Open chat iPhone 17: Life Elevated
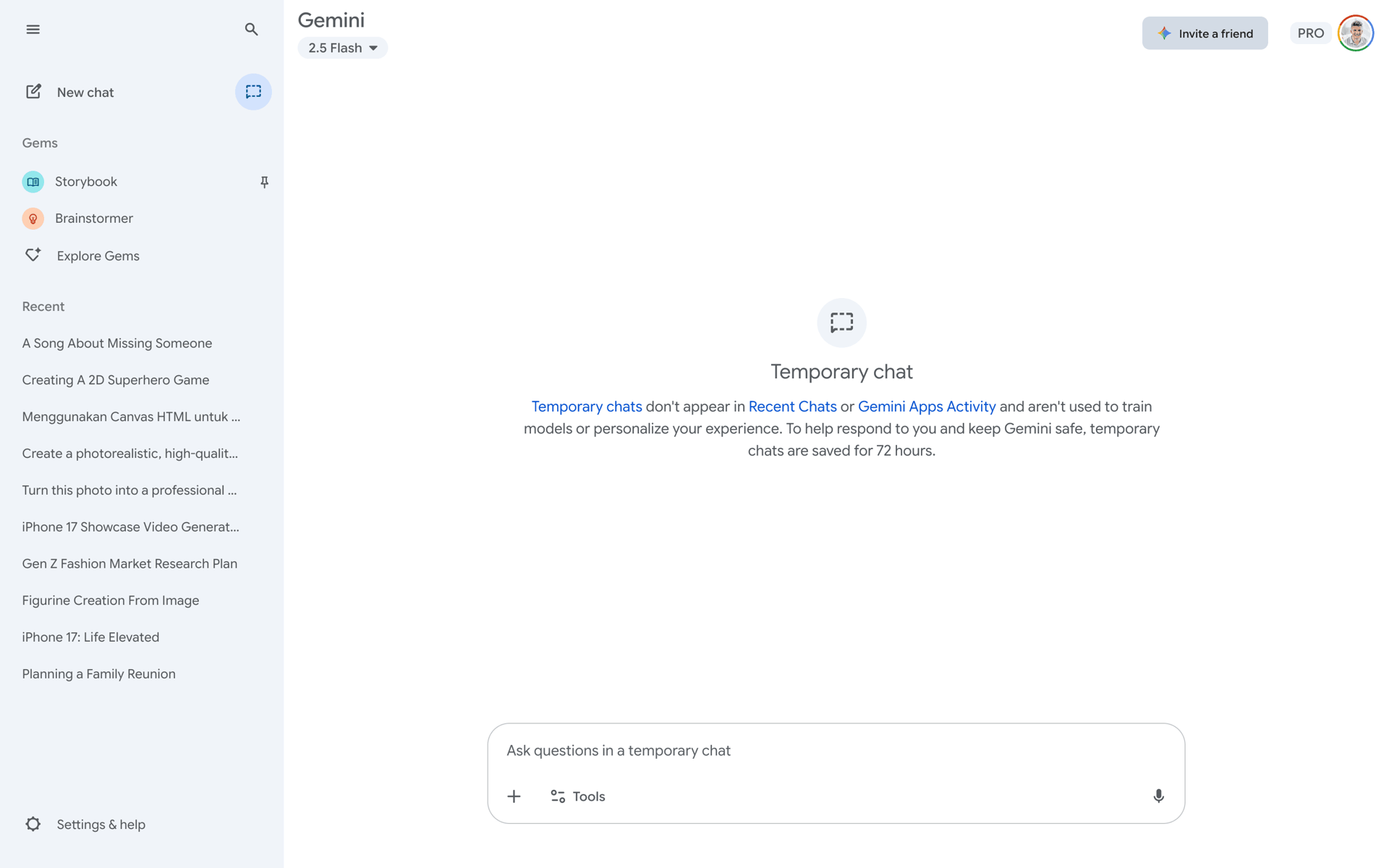The height and width of the screenshot is (868, 1389). [x=90, y=637]
